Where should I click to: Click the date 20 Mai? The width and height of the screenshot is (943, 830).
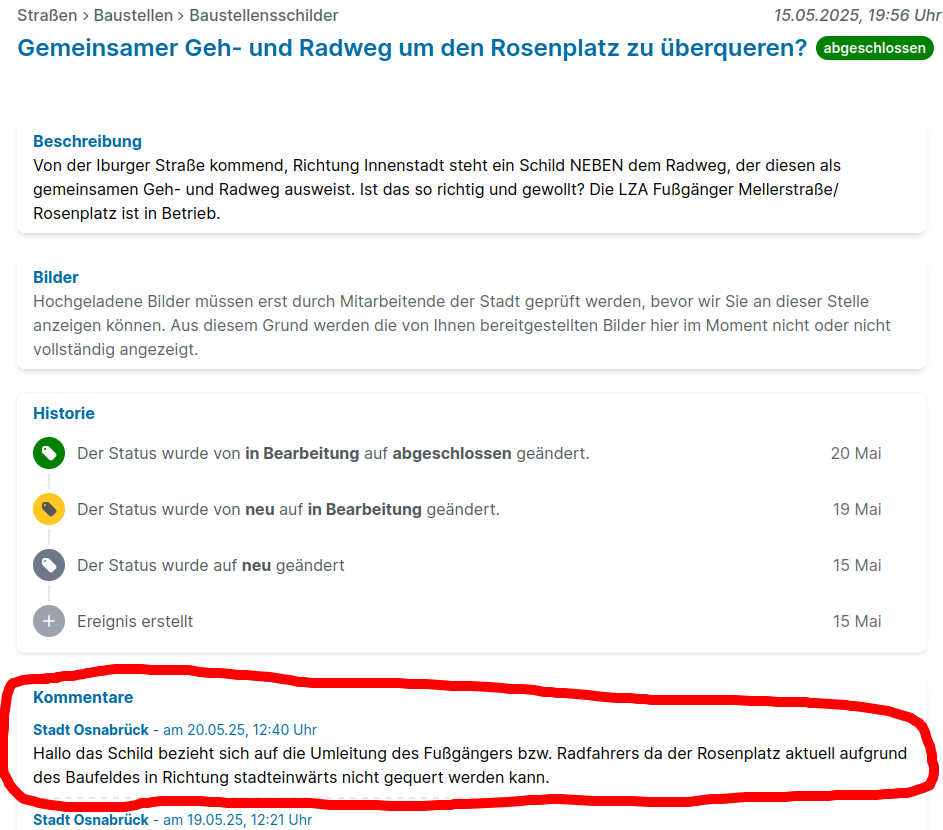point(856,453)
